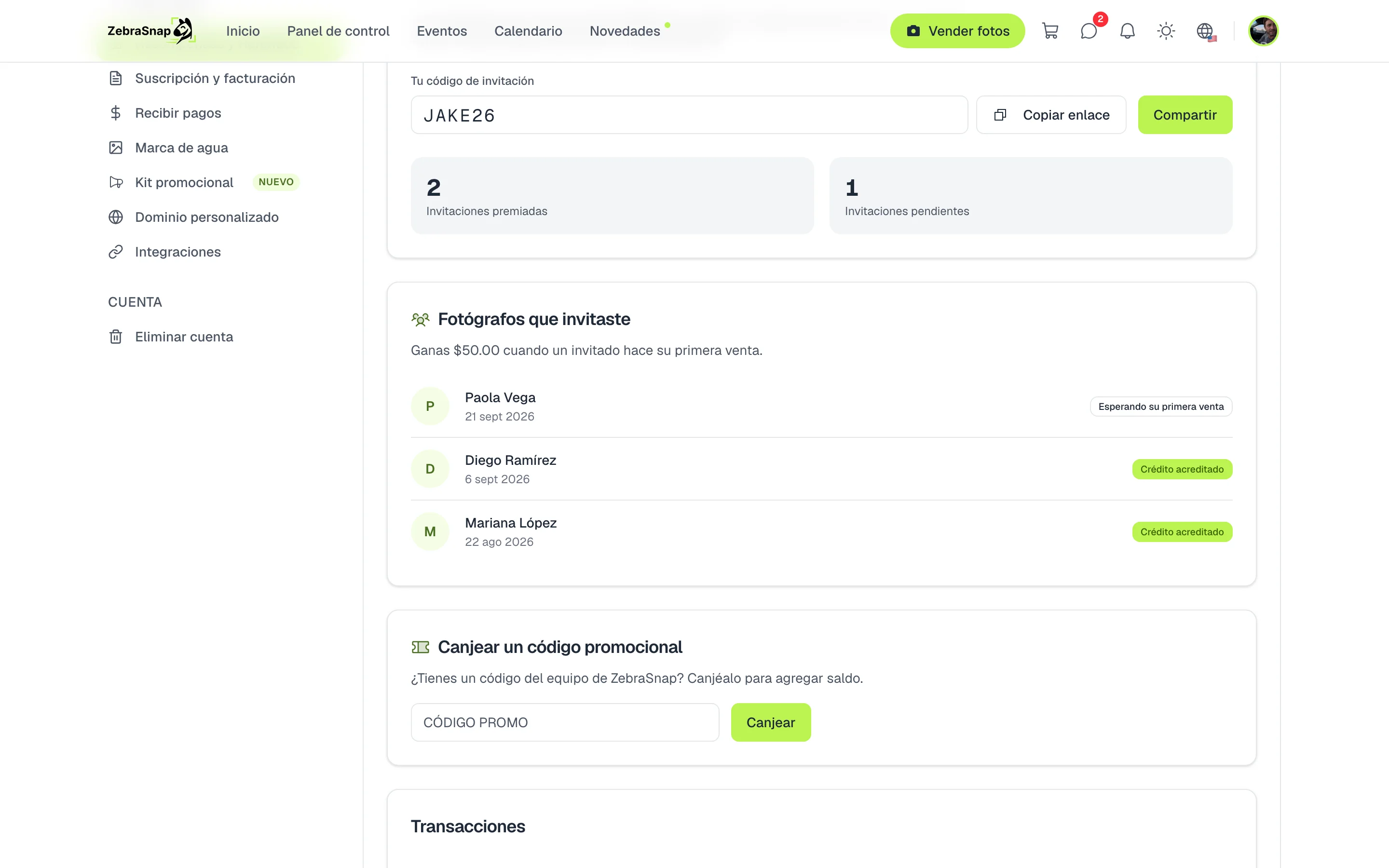Screen dimensions: 1389x868
Task: Click the Canjear button
Action: point(770,722)
